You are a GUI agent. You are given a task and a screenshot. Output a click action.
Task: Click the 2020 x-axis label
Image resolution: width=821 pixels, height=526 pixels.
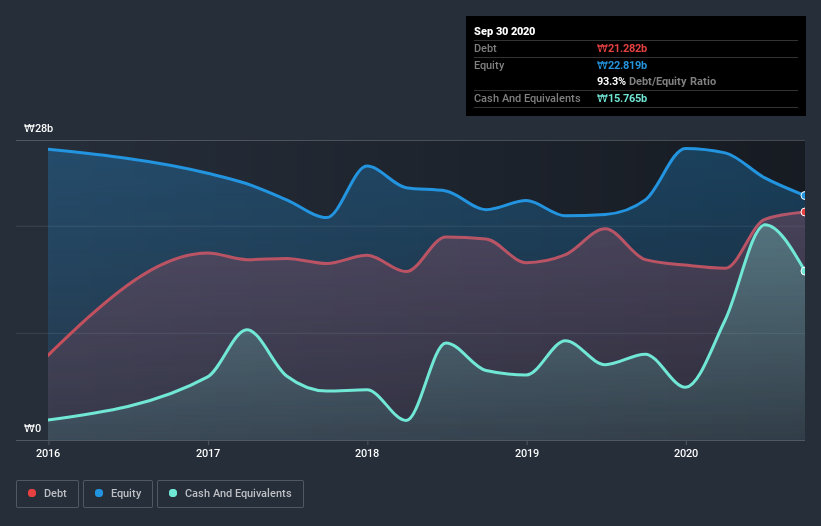click(686, 453)
